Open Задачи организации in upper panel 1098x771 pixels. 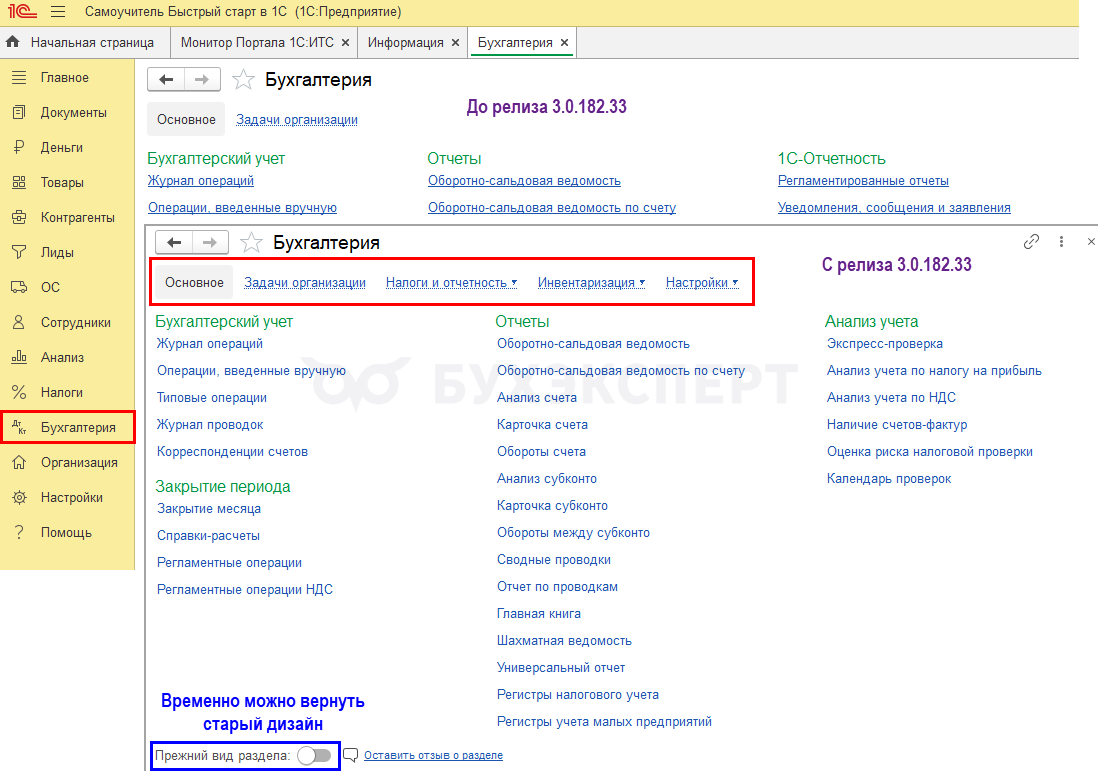click(x=297, y=120)
